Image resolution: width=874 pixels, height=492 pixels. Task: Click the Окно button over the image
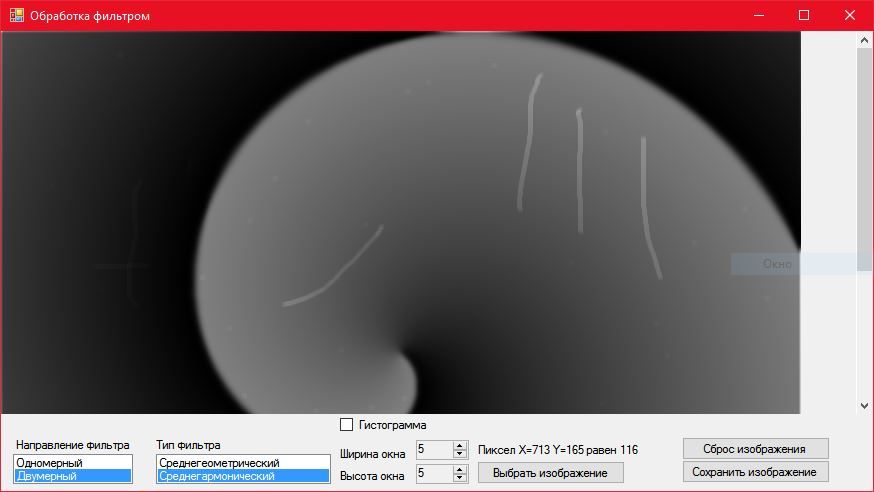[801, 264]
